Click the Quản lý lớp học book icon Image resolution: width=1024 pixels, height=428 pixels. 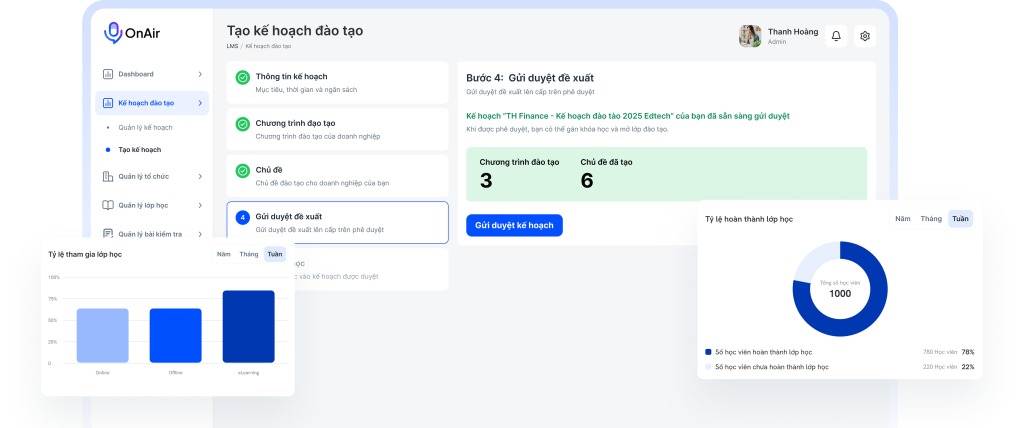coord(108,205)
